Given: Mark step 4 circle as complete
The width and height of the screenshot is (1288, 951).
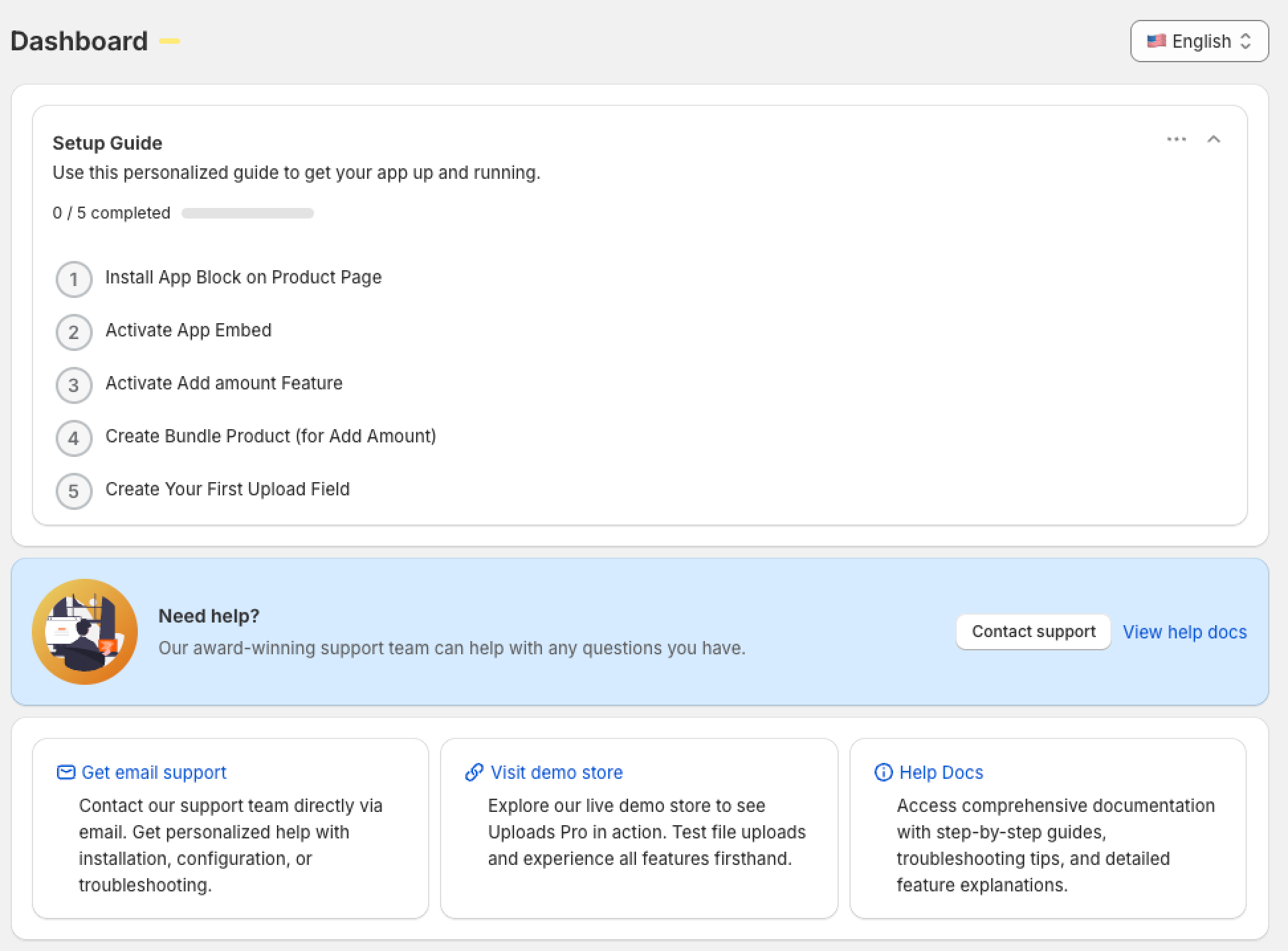Looking at the screenshot, I should tap(74, 438).
